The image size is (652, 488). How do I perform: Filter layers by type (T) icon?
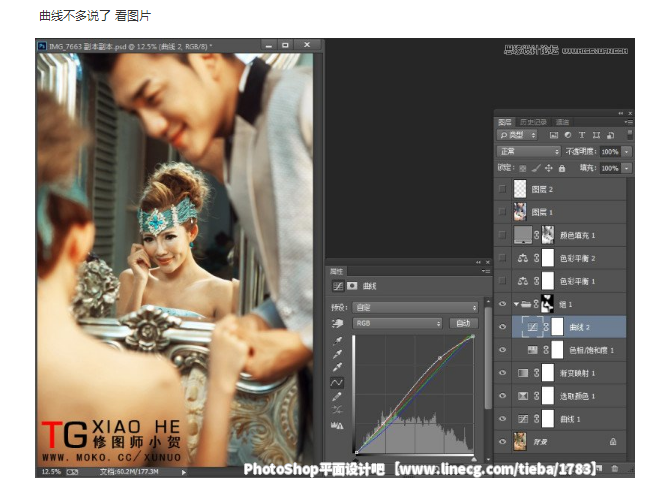(x=582, y=135)
